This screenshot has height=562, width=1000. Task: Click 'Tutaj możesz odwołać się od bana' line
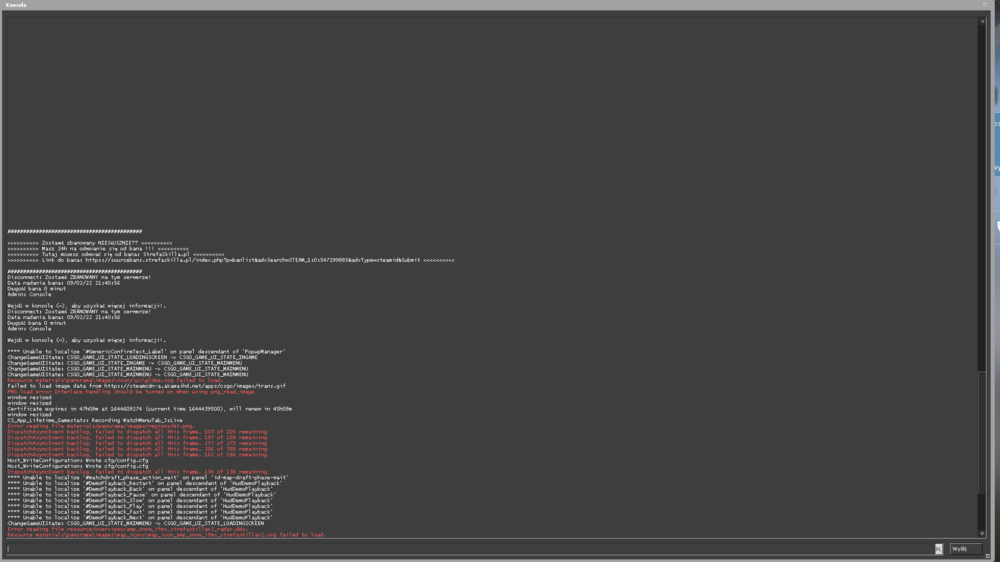point(115,255)
